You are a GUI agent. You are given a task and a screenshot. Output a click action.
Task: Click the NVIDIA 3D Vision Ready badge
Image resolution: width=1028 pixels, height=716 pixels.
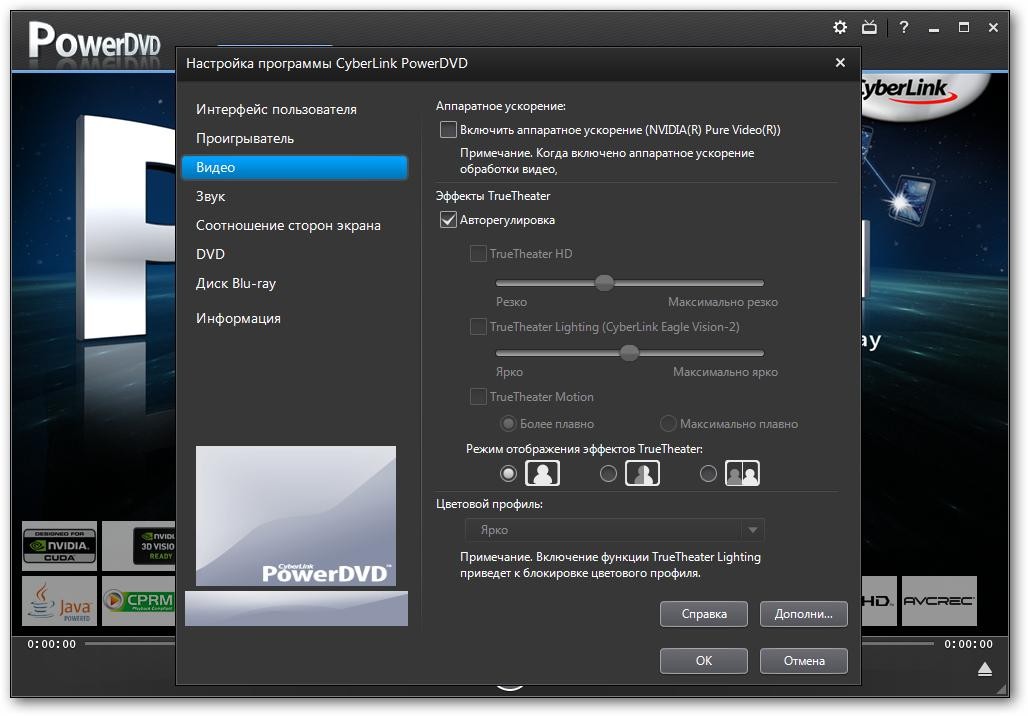[x=139, y=546]
